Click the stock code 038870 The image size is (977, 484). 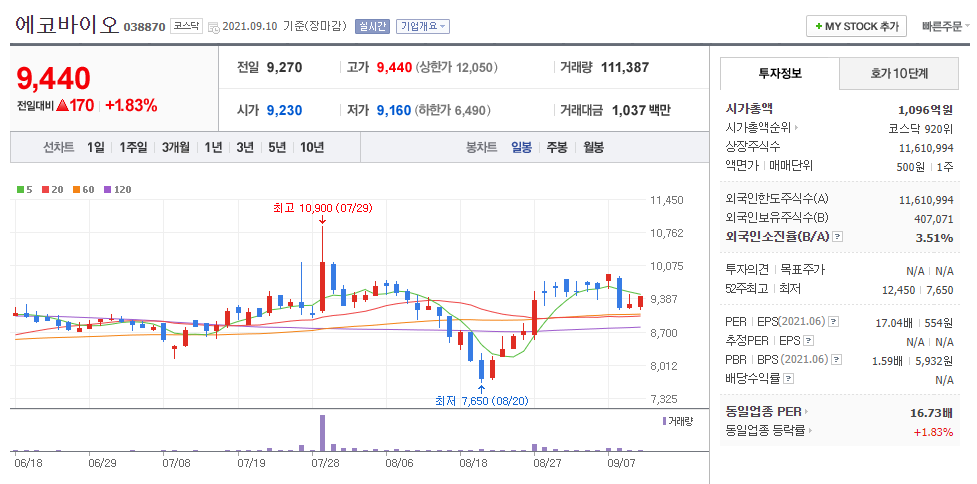click(x=145, y=27)
